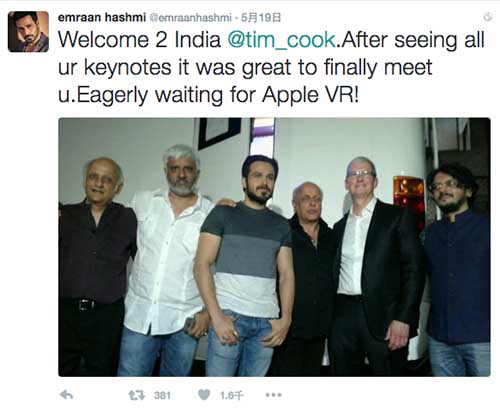Open the tweet's 5月19日 timestamp link
The width and height of the screenshot is (500, 412).
[x=261, y=17]
